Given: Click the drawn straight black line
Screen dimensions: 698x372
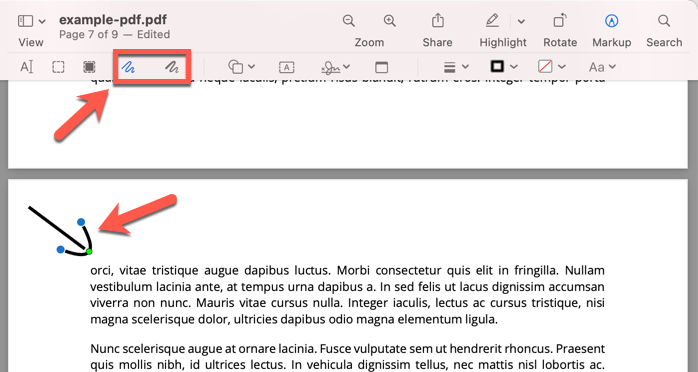Looking at the screenshot, I should pyautogui.click(x=56, y=227).
